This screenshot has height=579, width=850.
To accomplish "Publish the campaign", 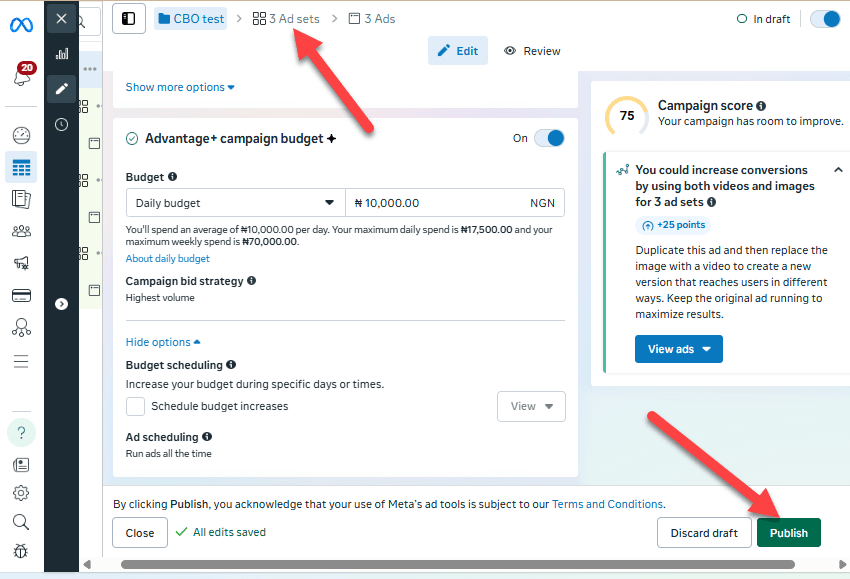I will click(789, 533).
